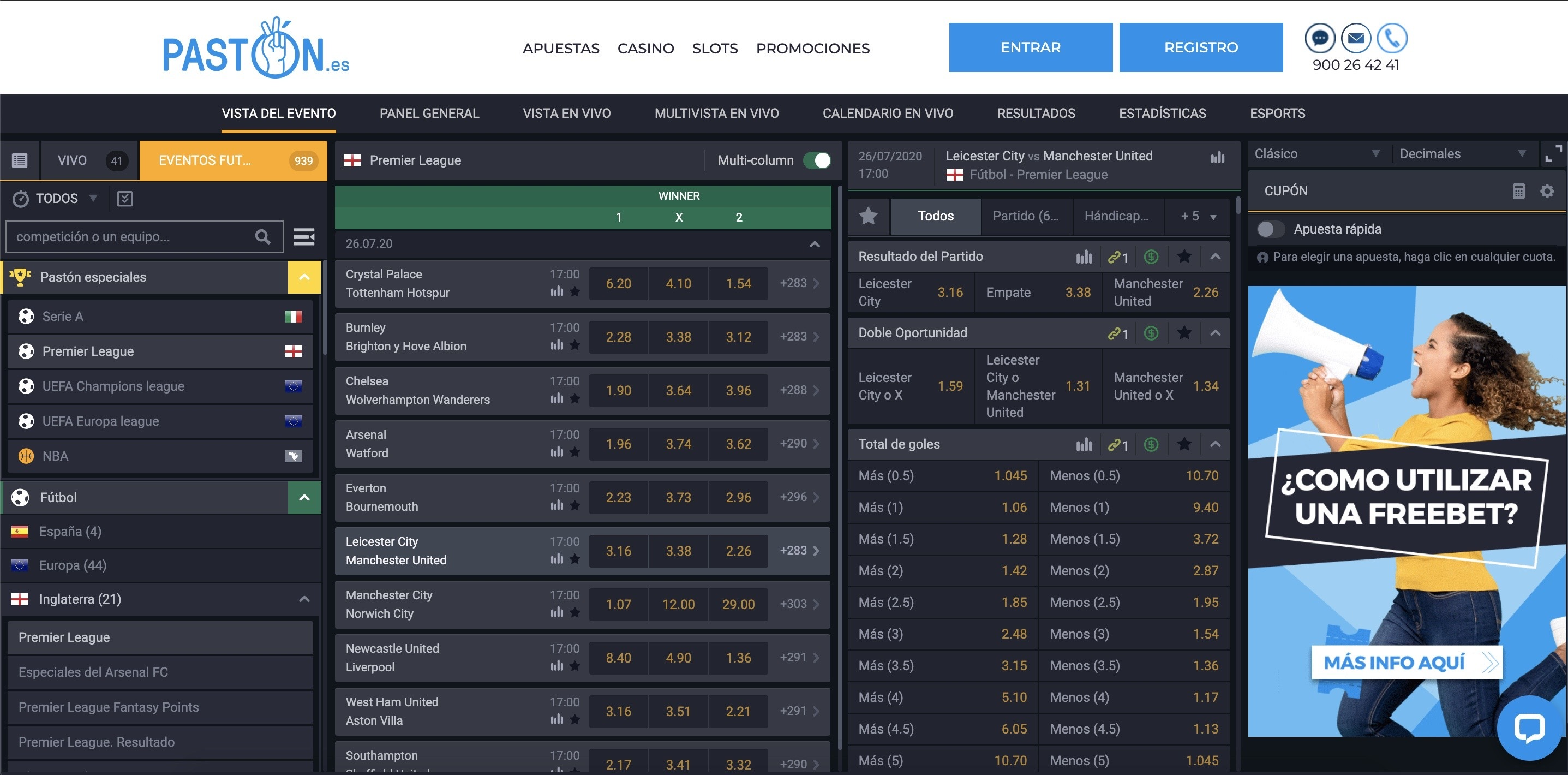The width and height of the screenshot is (1568, 775).
Task: Collapse the 26.07.20 date group
Action: [815, 244]
